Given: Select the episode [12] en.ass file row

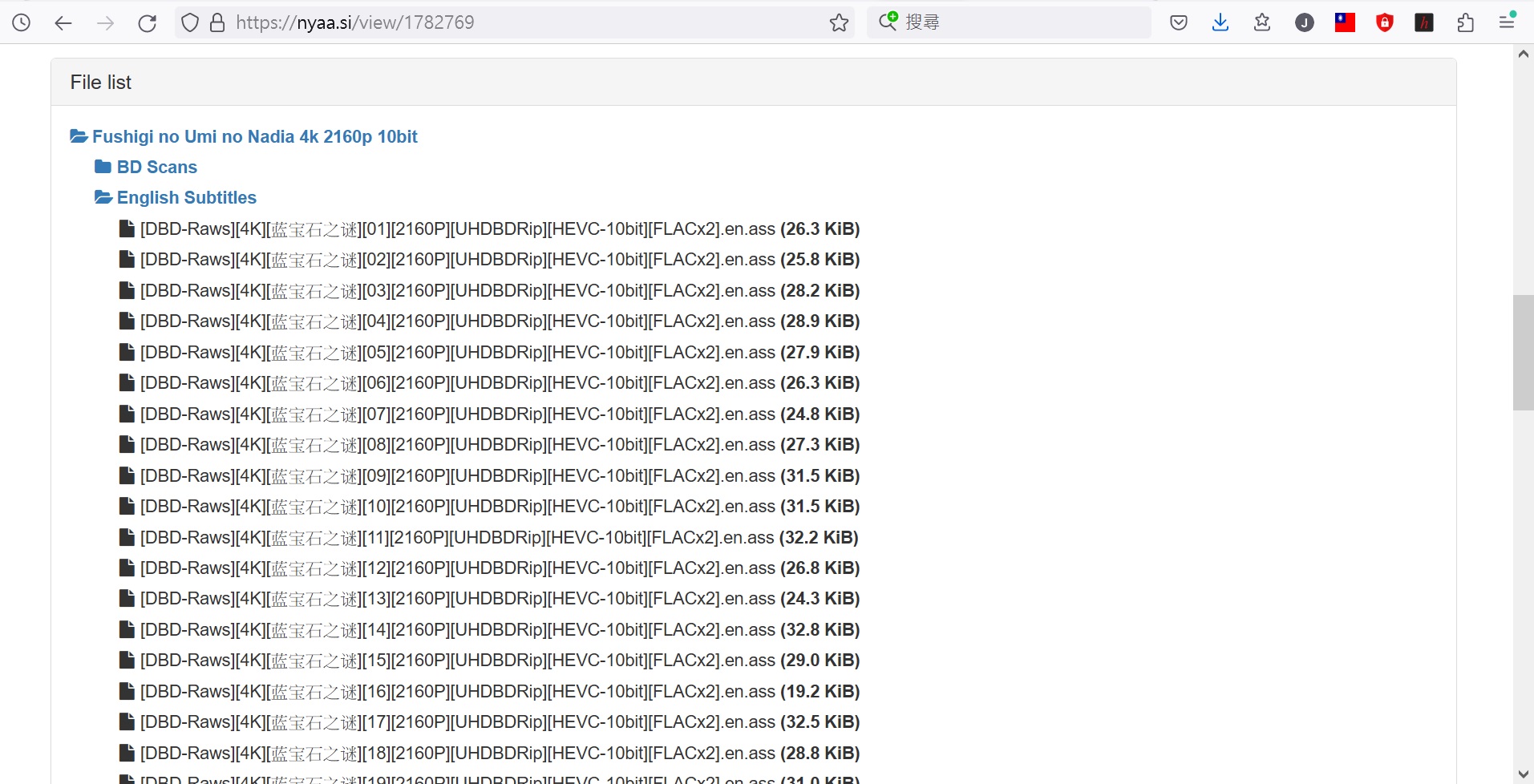Looking at the screenshot, I should coord(489,568).
